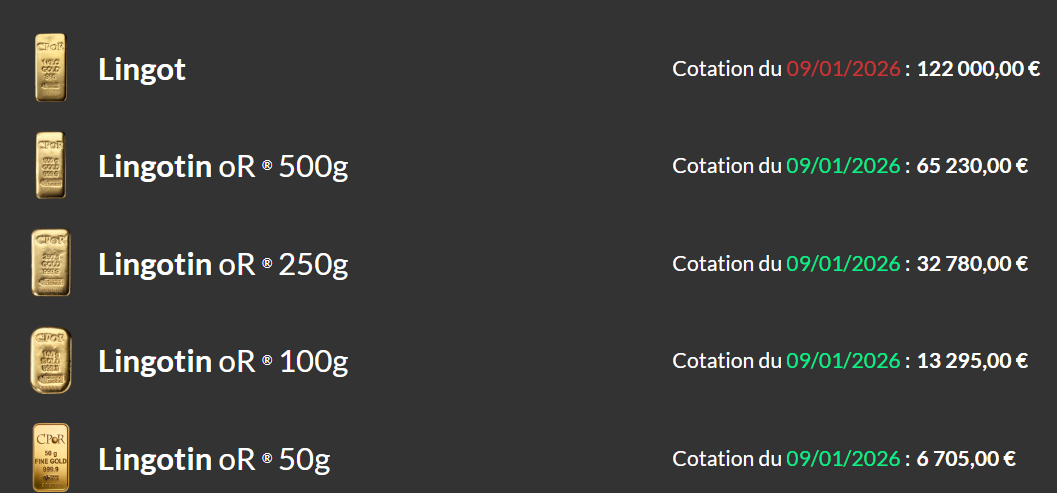Click the green quotation date for Lingotin 500g
The width and height of the screenshot is (1057, 493).
click(x=843, y=166)
